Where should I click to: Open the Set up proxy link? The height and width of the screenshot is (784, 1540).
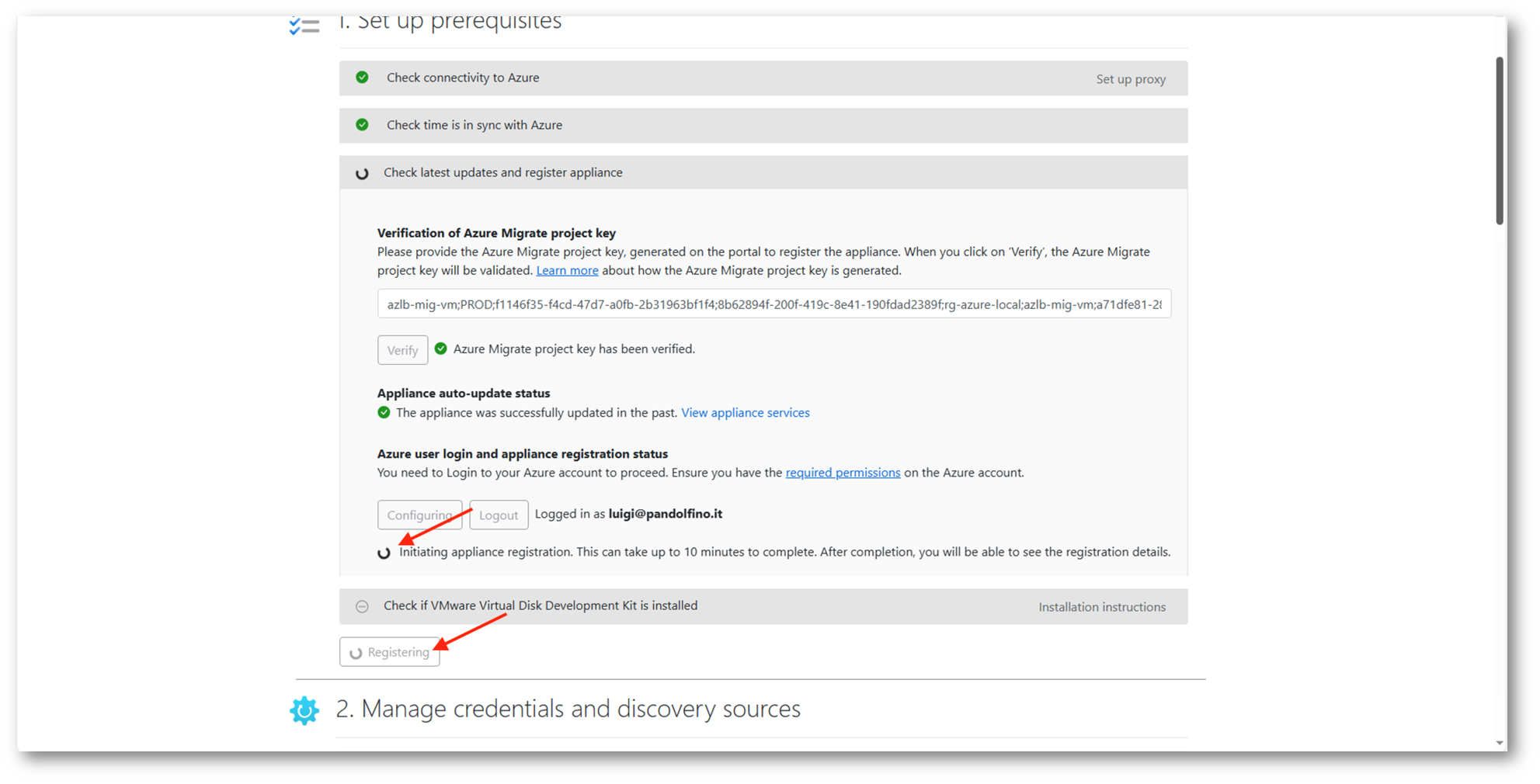(x=1130, y=79)
